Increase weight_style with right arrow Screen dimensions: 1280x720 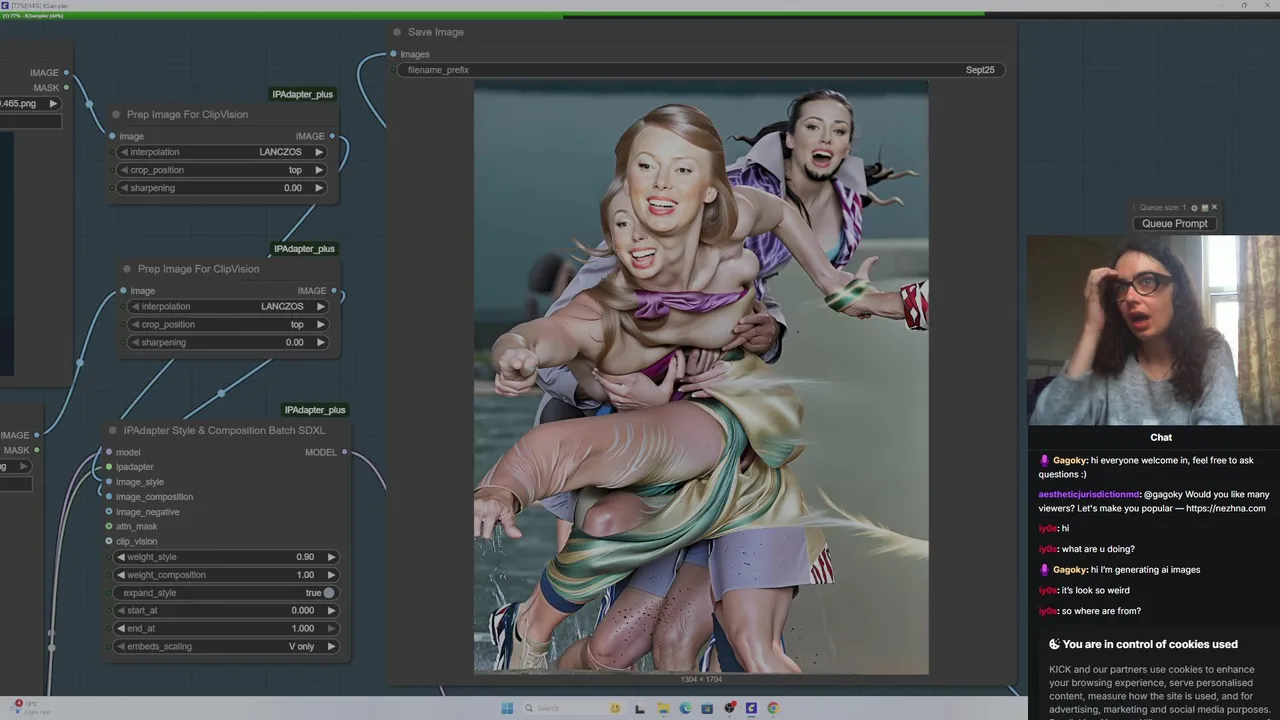tap(331, 557)
